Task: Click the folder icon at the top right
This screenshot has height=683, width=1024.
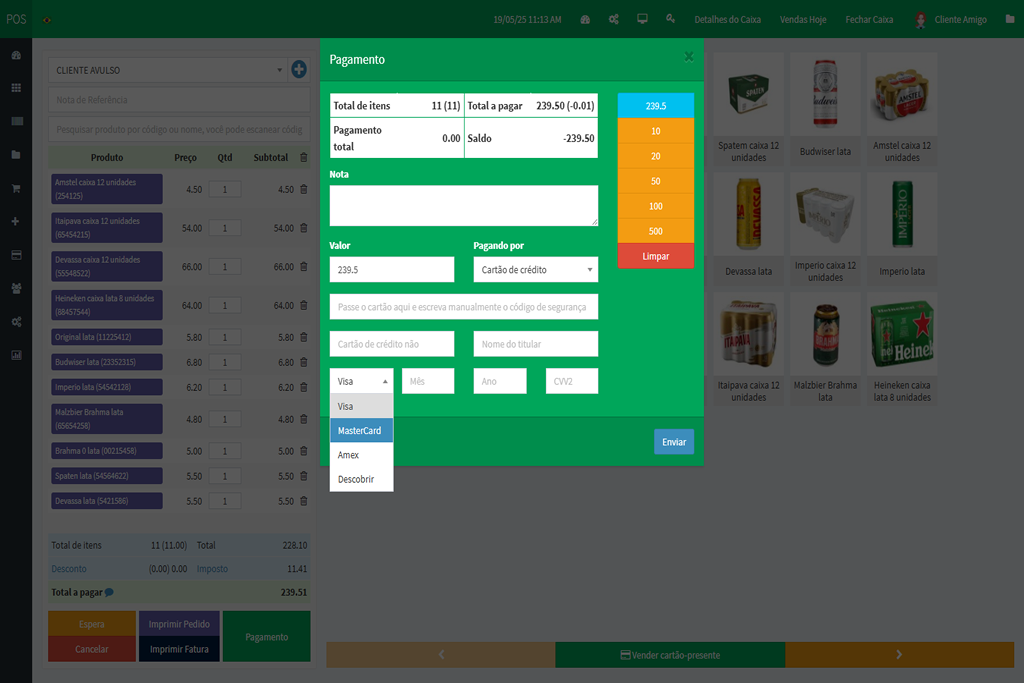Action: coord(1008,19)
